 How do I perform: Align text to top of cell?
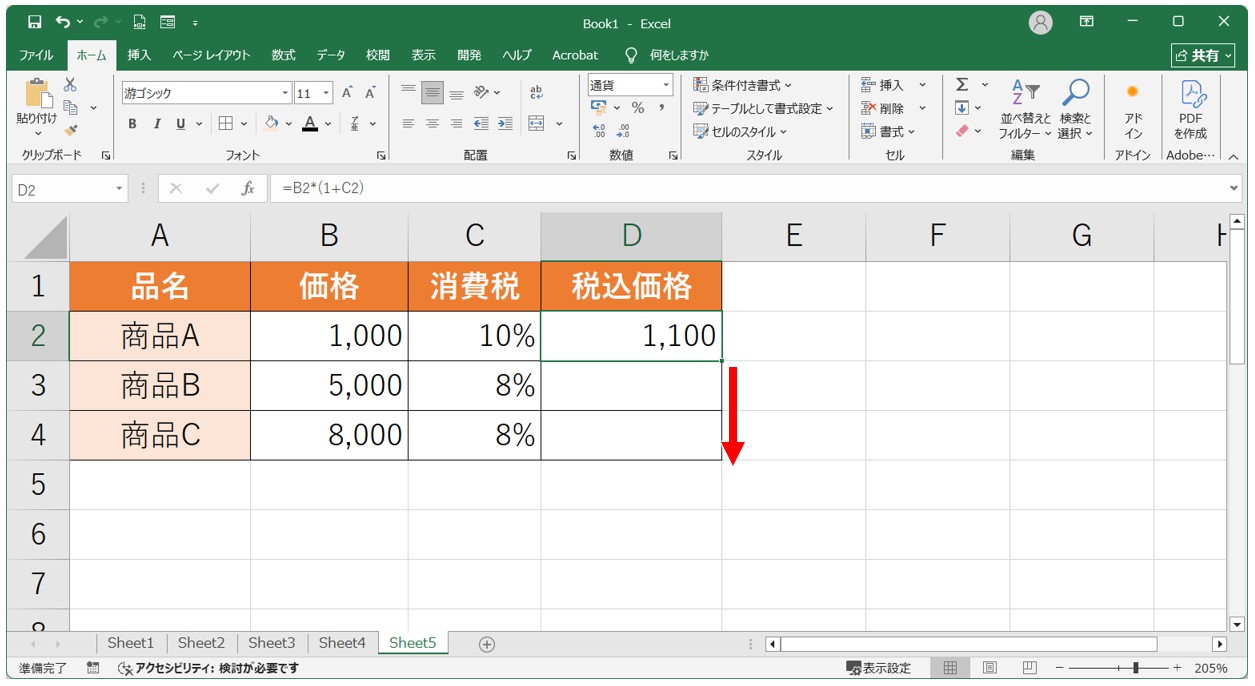pyautogui.click(x=408, y=92)
